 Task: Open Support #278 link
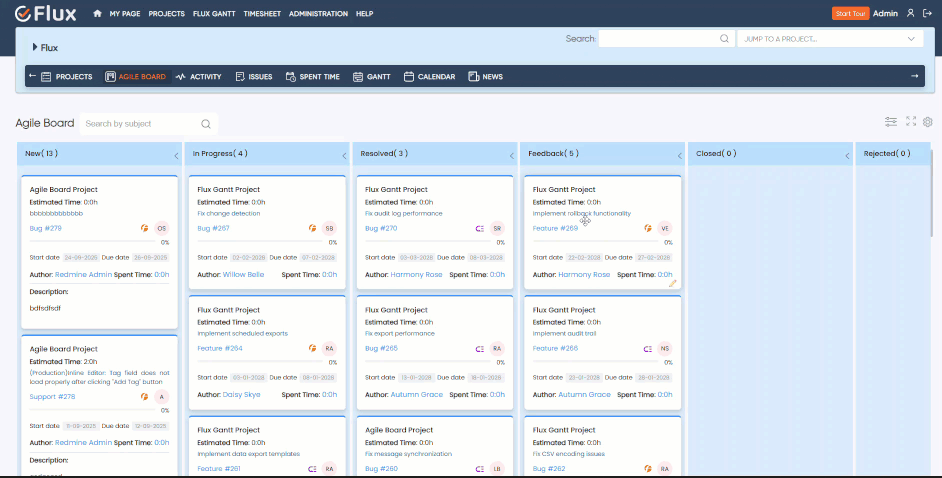click(52, 396)
